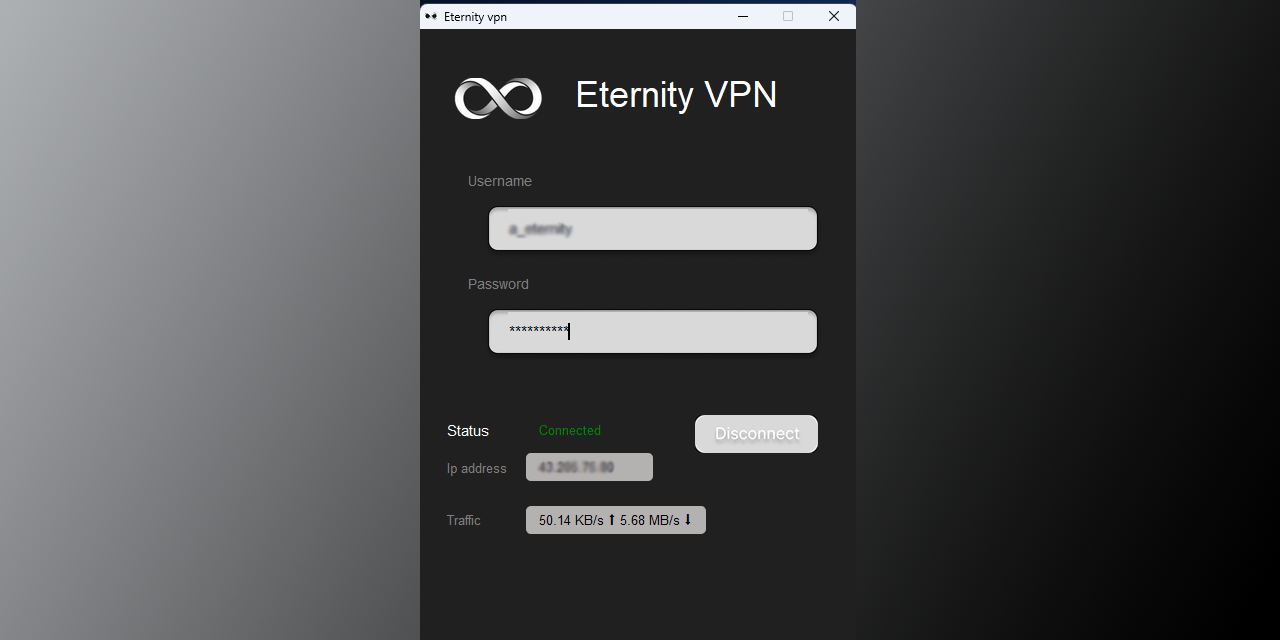The width and height of the screenshot is (1280, 640).
Task: Click the infinity logo icon
Action: coord(498,97)
